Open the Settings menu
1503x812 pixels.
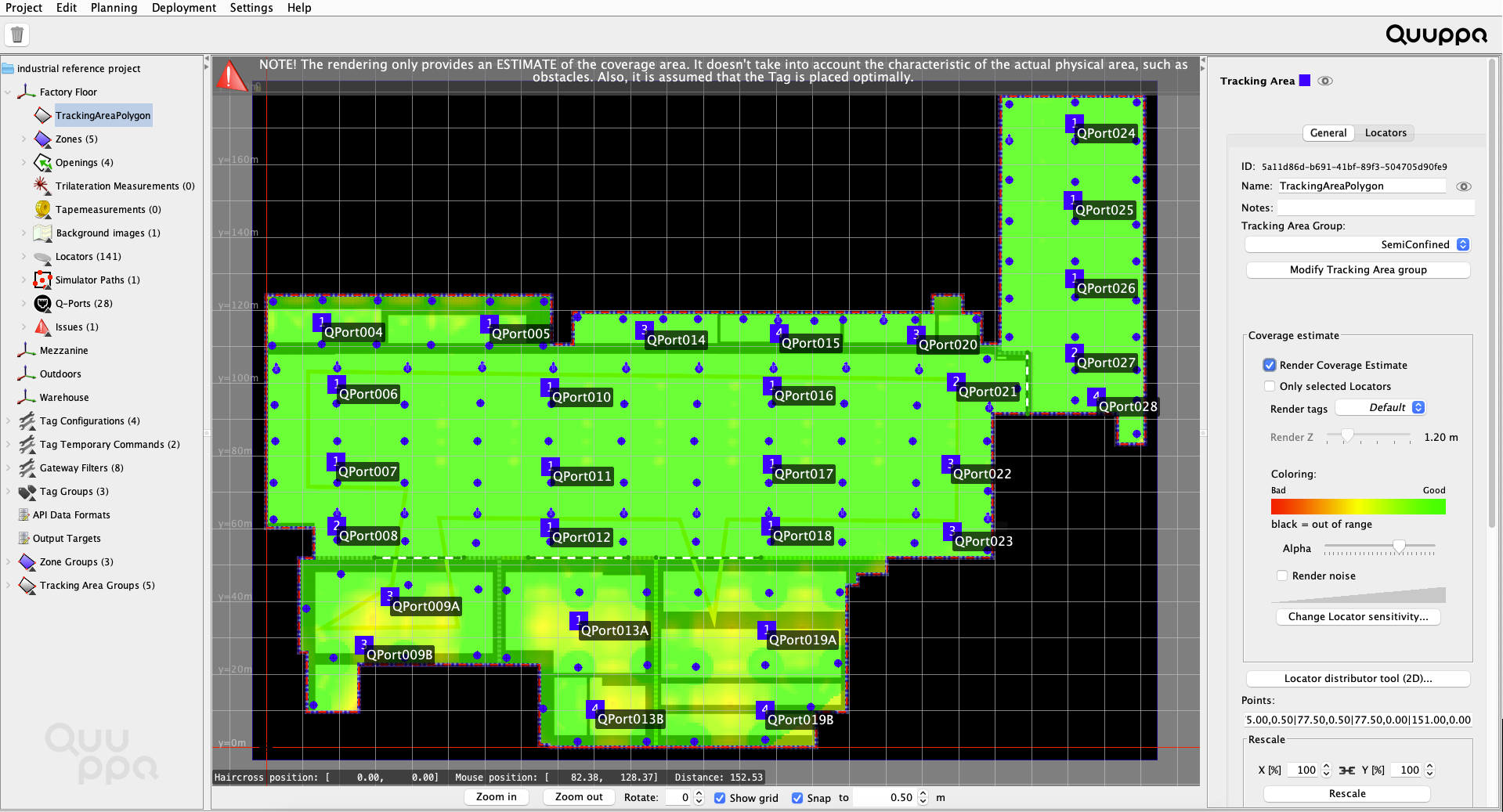[251, 8]
